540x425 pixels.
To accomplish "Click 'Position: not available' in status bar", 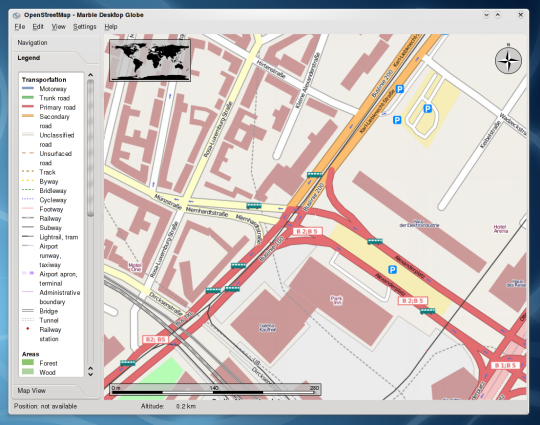I will 45,406.
